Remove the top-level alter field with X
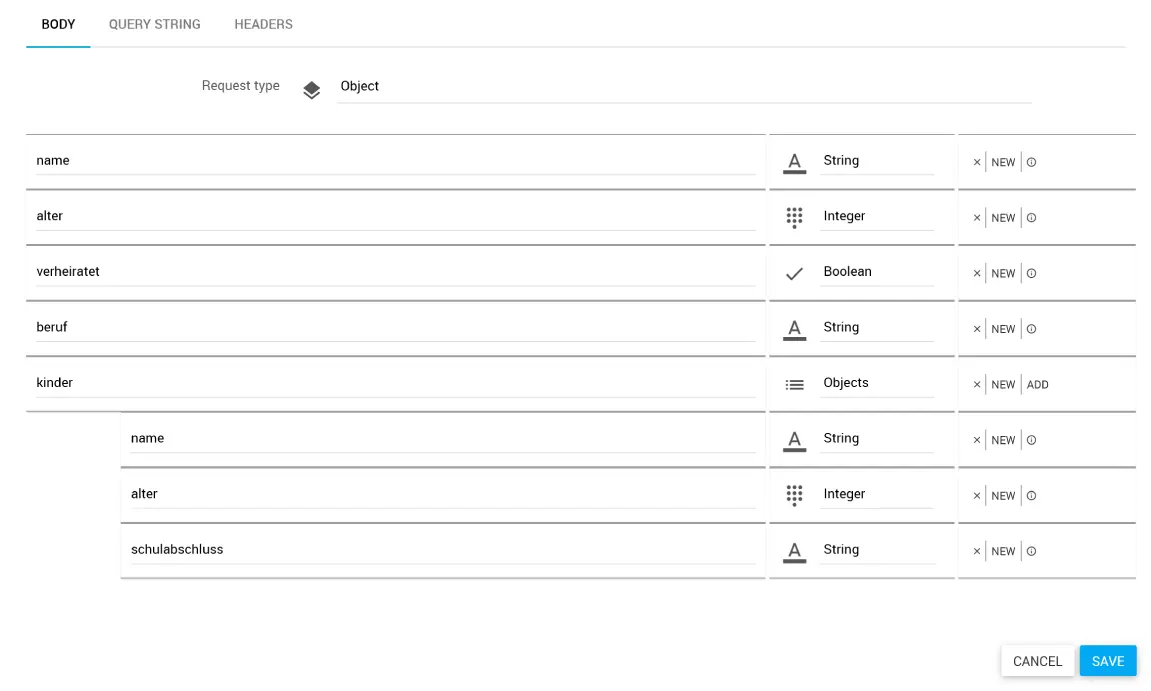 977,218
